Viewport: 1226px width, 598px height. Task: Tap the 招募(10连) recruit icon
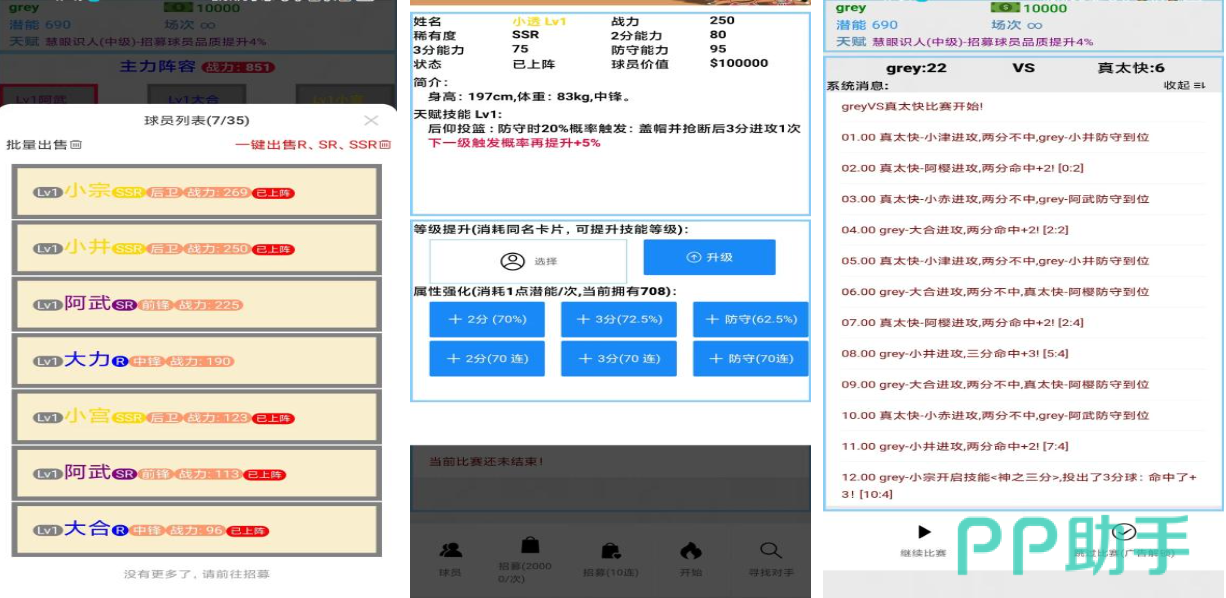pos(610,550)
